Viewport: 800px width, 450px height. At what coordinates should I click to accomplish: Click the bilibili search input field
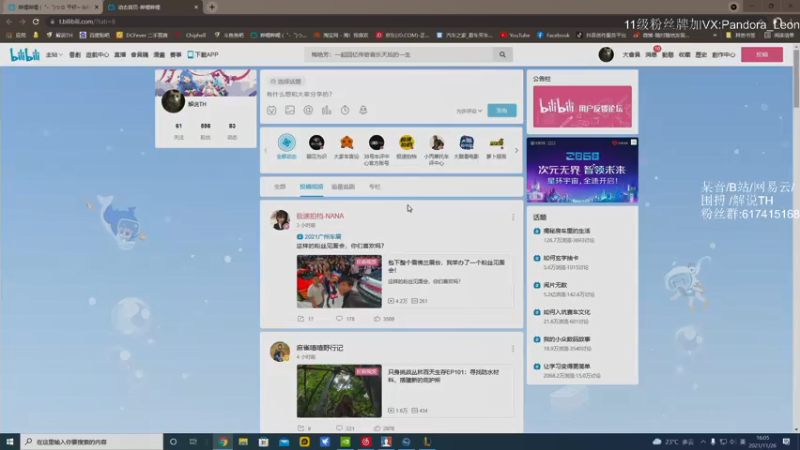tap(399, 55)
